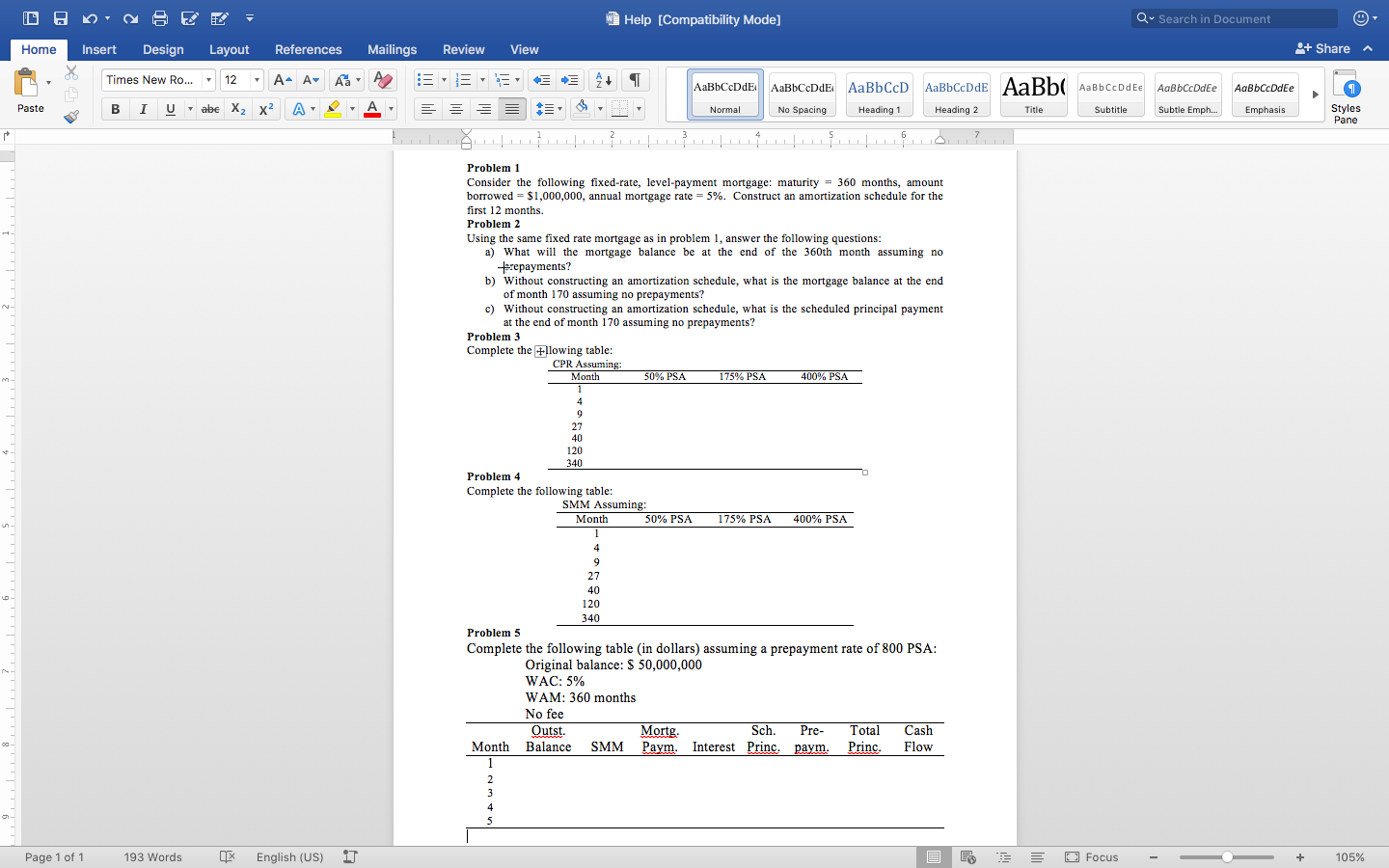
Task: Switch to the Mailings ribbon tab
Action: pyautogui.click(x=392, y=49)
